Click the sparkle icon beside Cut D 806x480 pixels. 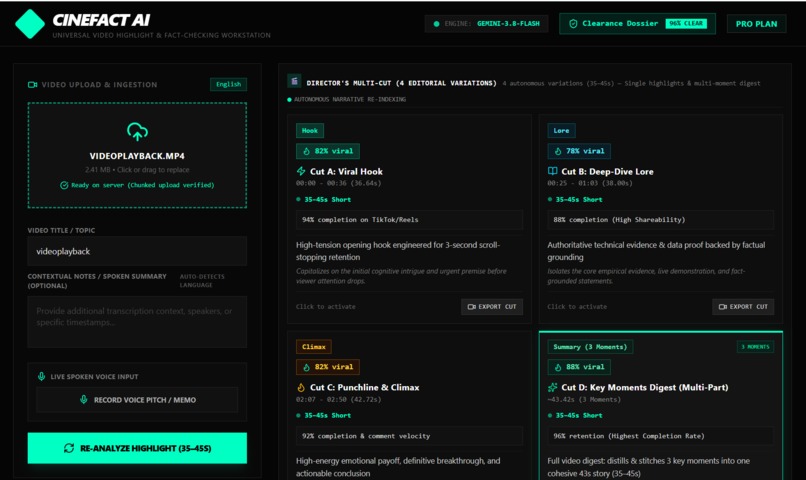[x=553, y=387]
